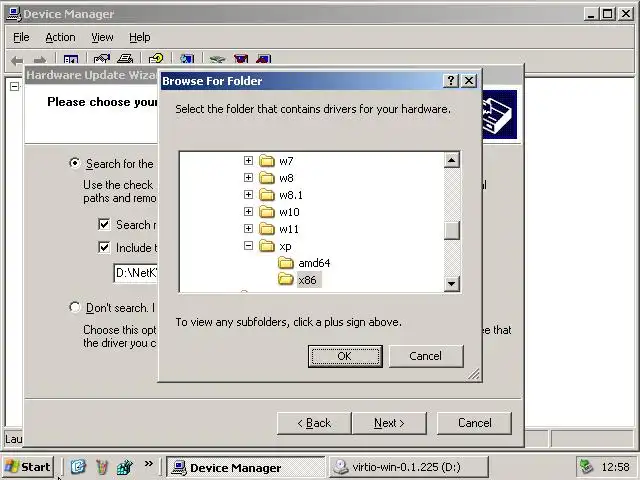Viewport: 640px width, 480px height.
Task: Click the w7 folder icon
Action: [x=267, y=161]
